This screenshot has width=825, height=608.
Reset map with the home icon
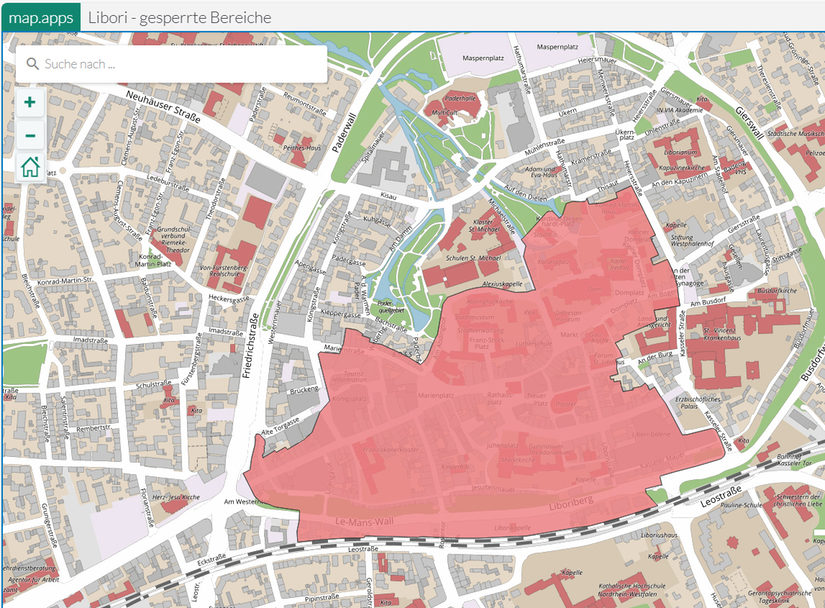click(x=30, y=167)
